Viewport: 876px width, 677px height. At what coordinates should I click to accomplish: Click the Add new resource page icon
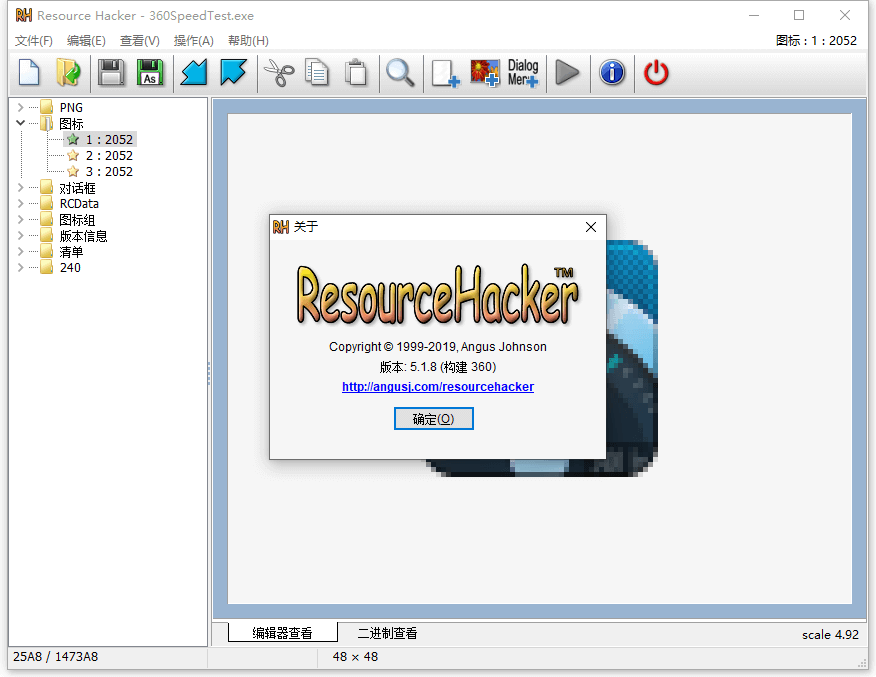[445, 73]
